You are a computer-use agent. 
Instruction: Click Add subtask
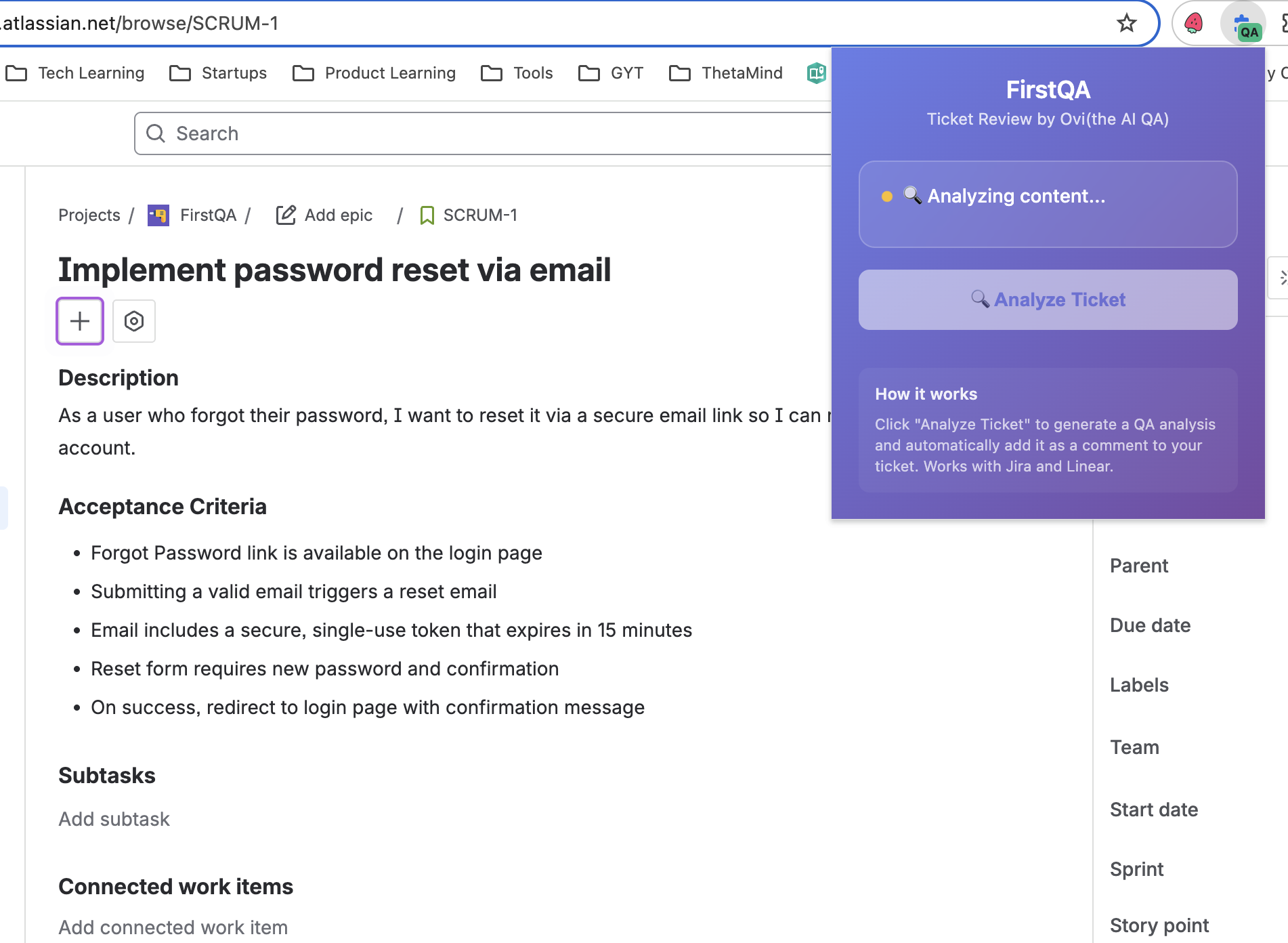(x=114, y=819)
